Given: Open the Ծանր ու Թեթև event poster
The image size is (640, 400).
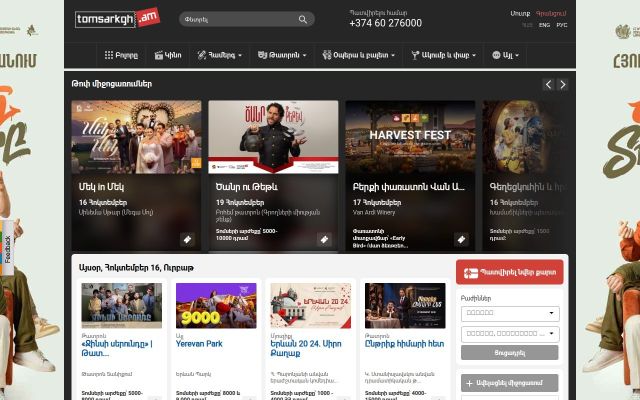Looking at the screenshot, I should click(273, 137).
